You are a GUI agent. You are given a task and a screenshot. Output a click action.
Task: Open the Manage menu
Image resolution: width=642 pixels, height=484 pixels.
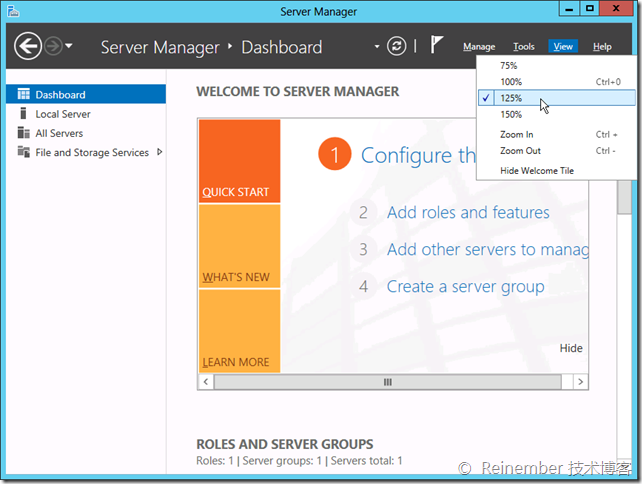point(479,47)
